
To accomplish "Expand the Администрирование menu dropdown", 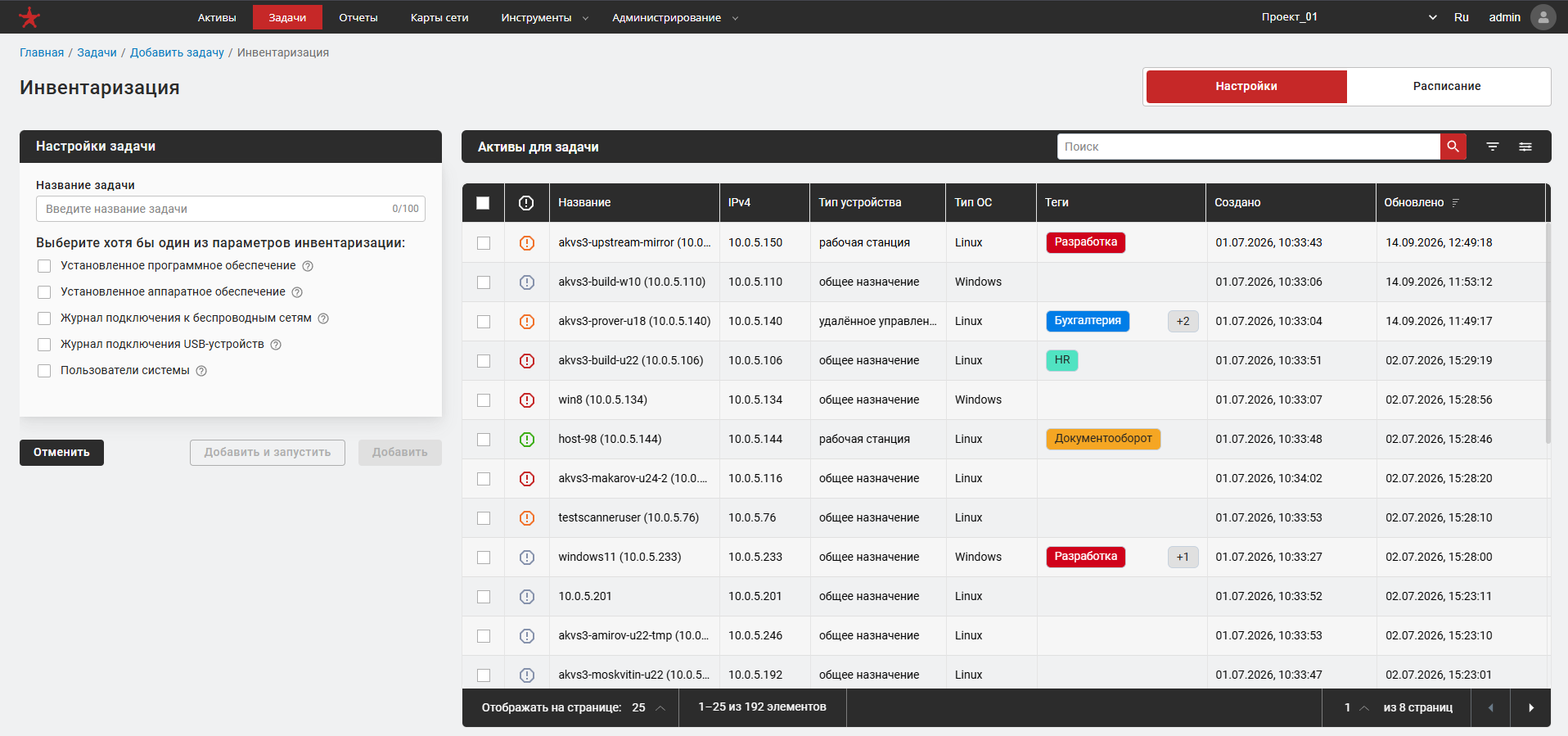I will 675,17.
